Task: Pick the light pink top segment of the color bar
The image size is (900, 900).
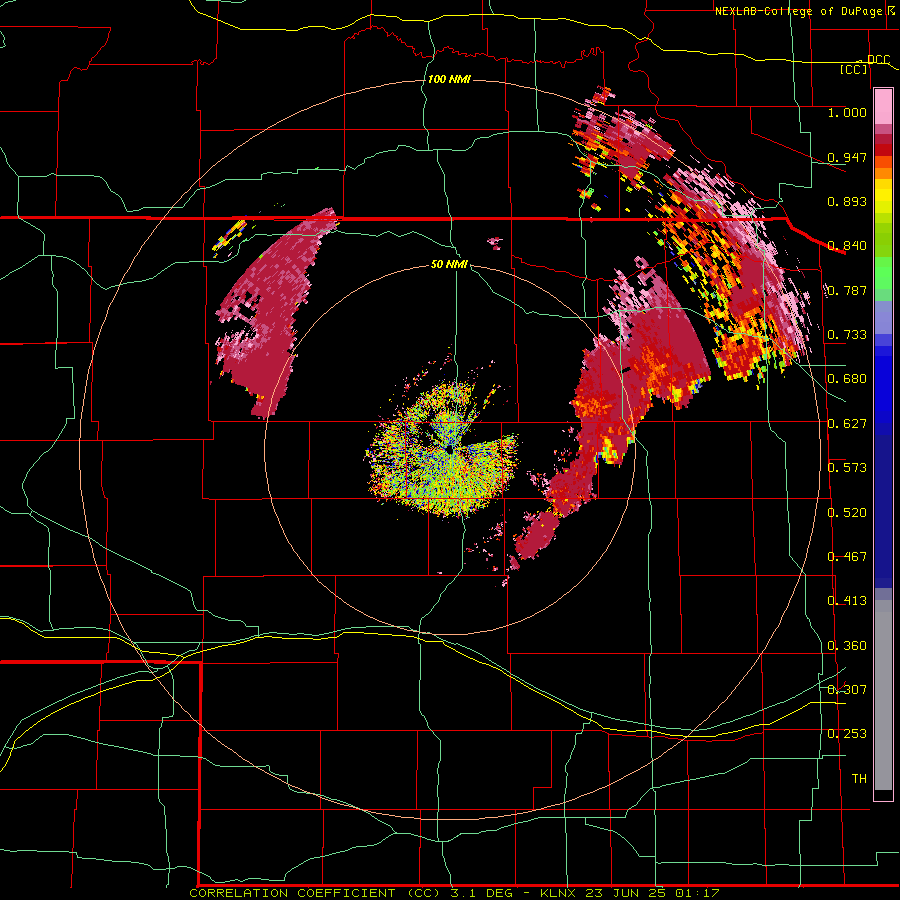Action: click(883, 107)
